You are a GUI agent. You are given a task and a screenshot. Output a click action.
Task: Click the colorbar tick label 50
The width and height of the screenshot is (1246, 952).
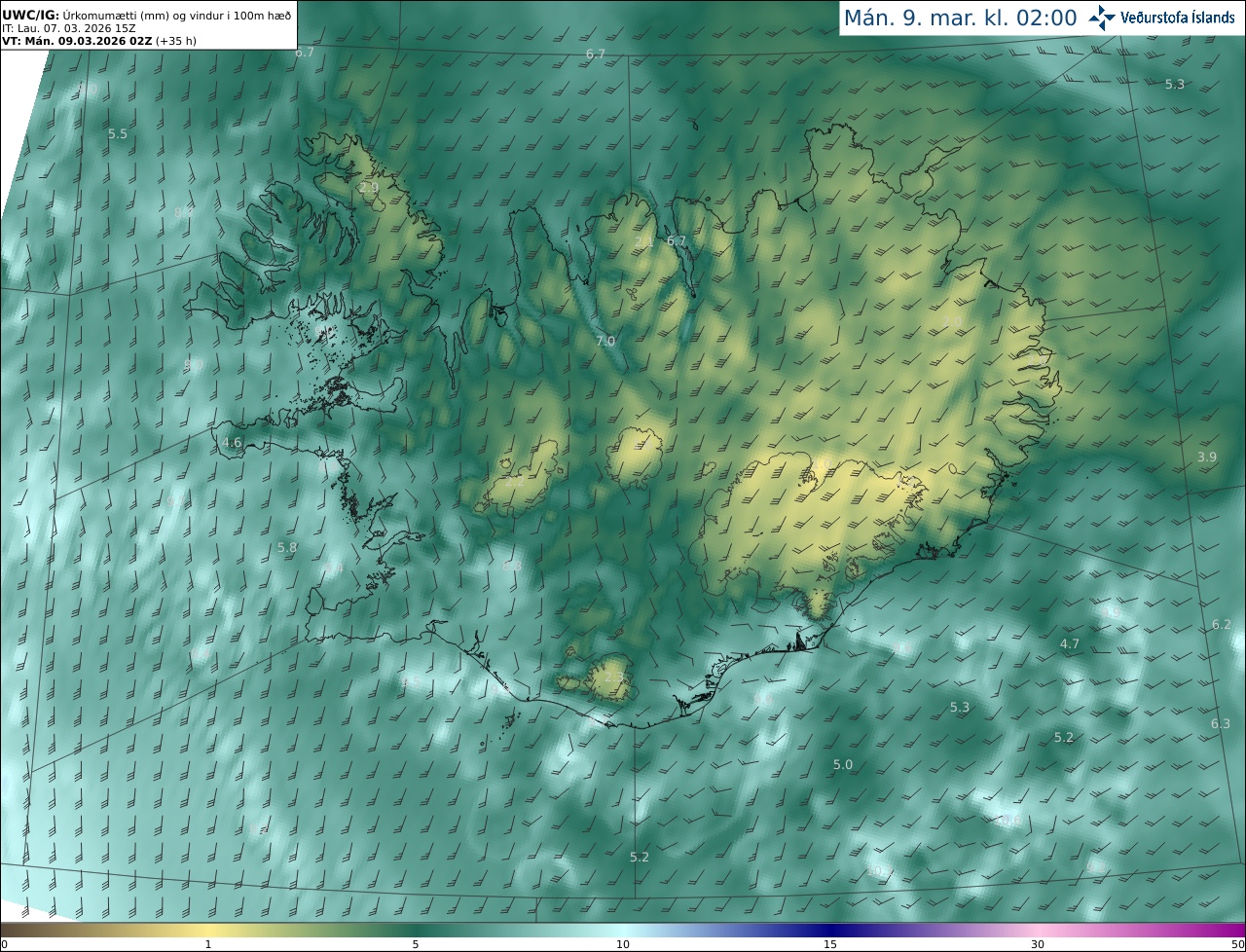point(1238,944)
